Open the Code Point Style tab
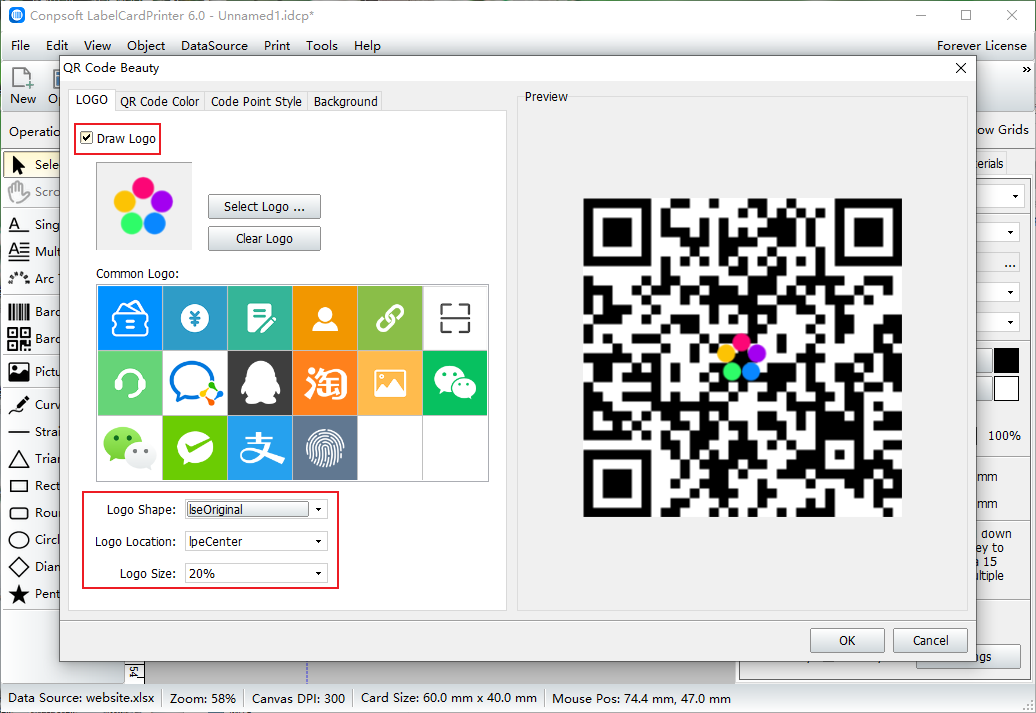1036x713 pixels. [x=256, y=101]
